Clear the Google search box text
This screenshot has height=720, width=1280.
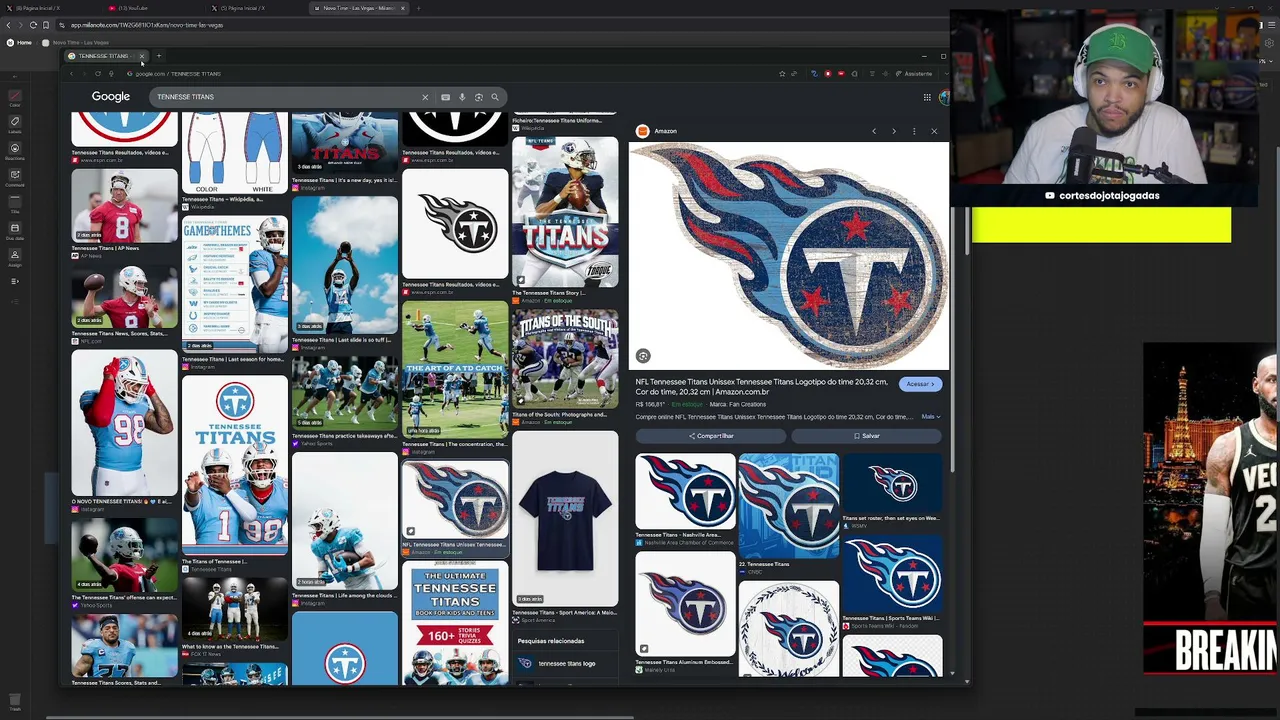[x=425, y=97]
